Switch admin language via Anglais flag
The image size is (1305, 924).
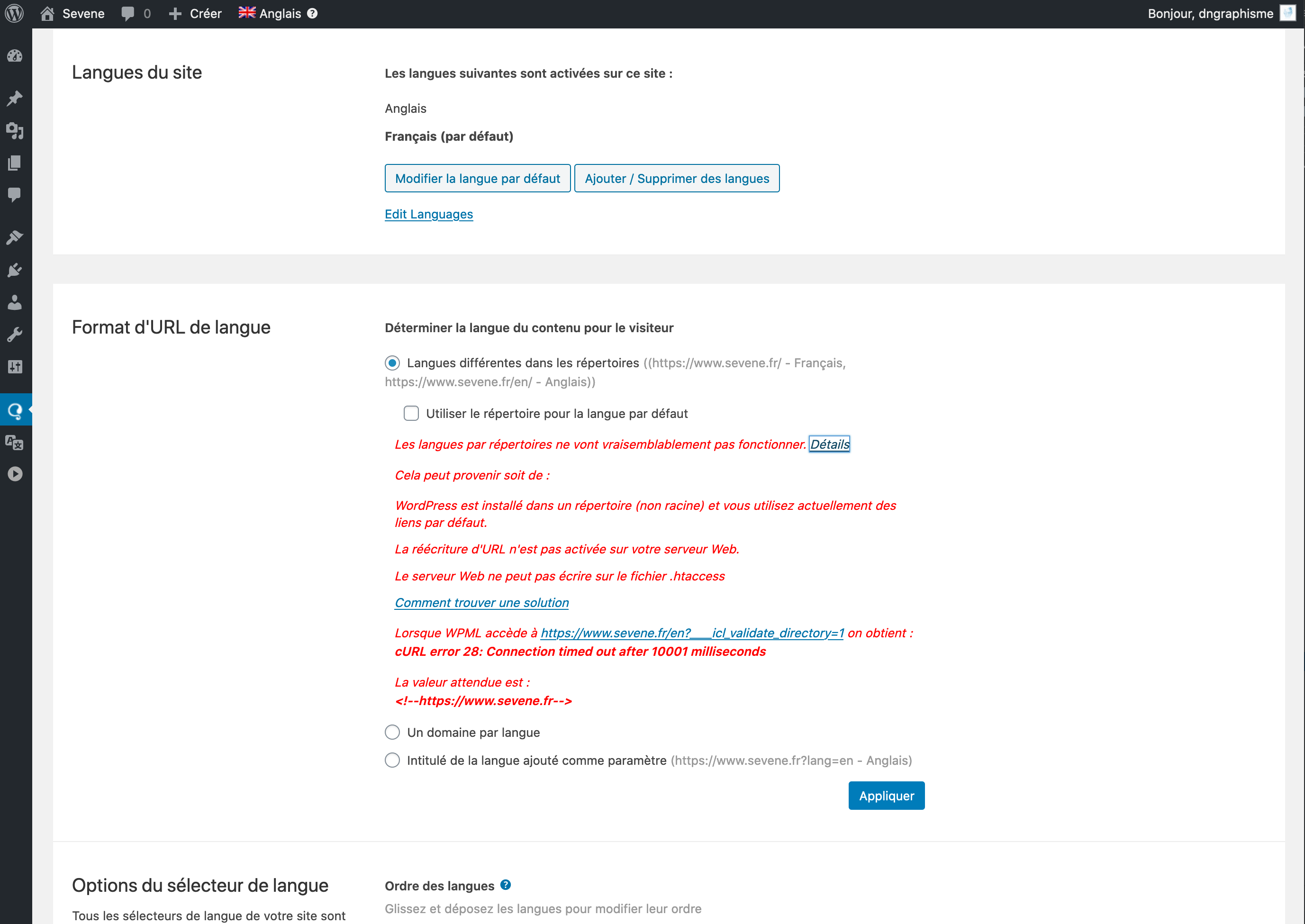tap(270, 13)
